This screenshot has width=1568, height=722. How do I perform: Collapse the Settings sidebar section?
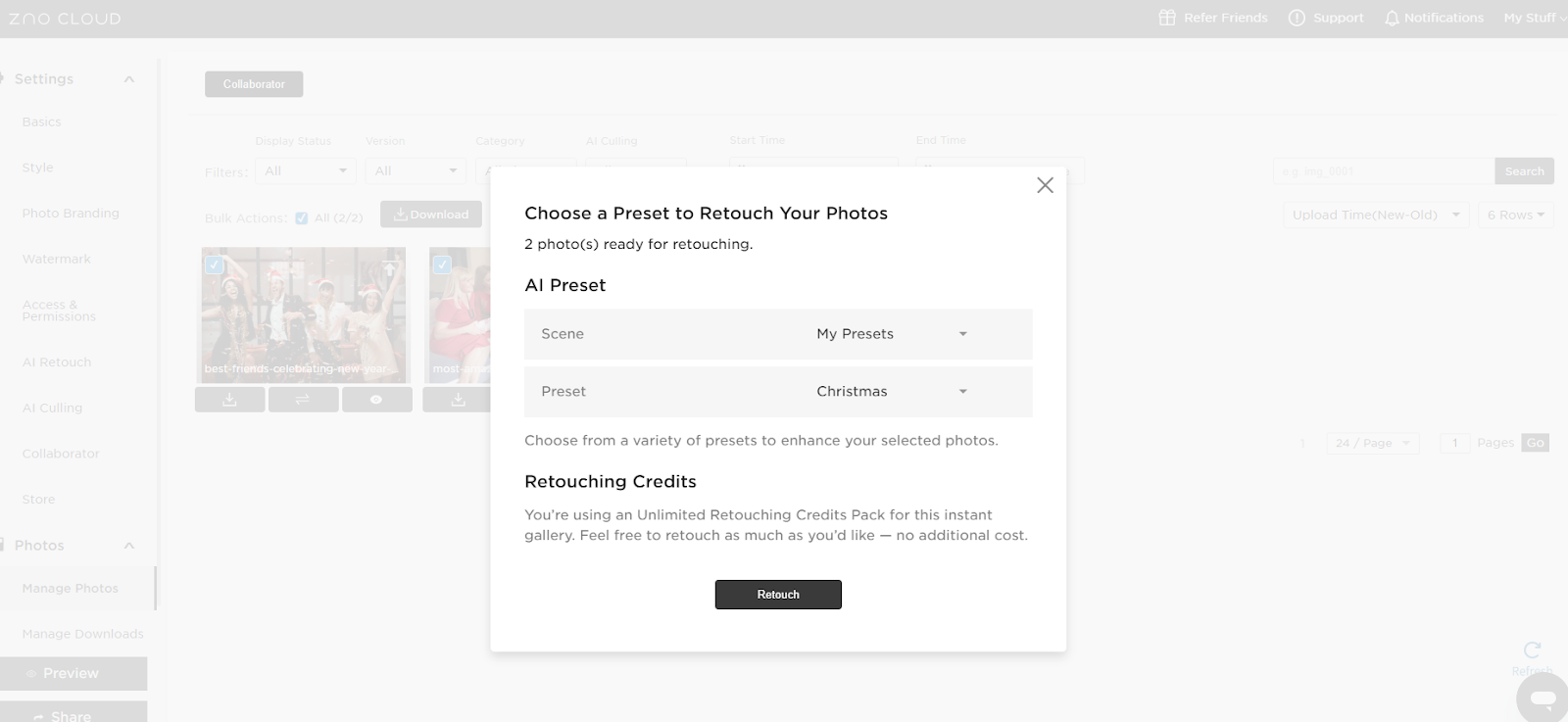(128, 79)
